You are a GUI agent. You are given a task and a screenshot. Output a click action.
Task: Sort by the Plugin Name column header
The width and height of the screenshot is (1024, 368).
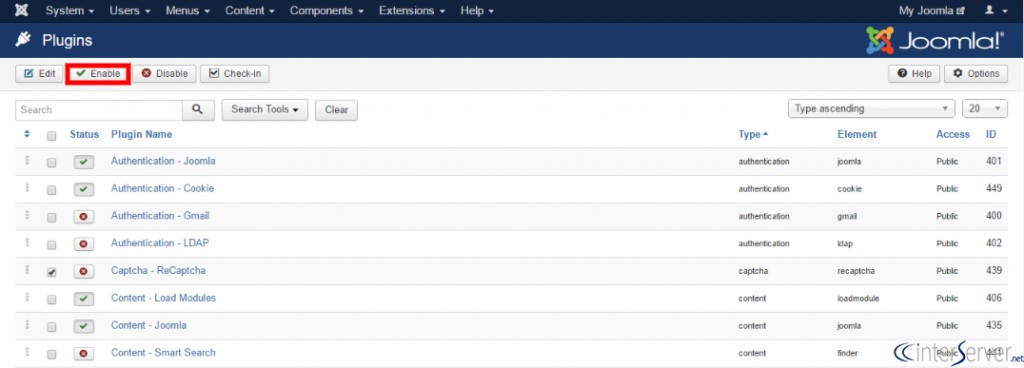[142, 134]
